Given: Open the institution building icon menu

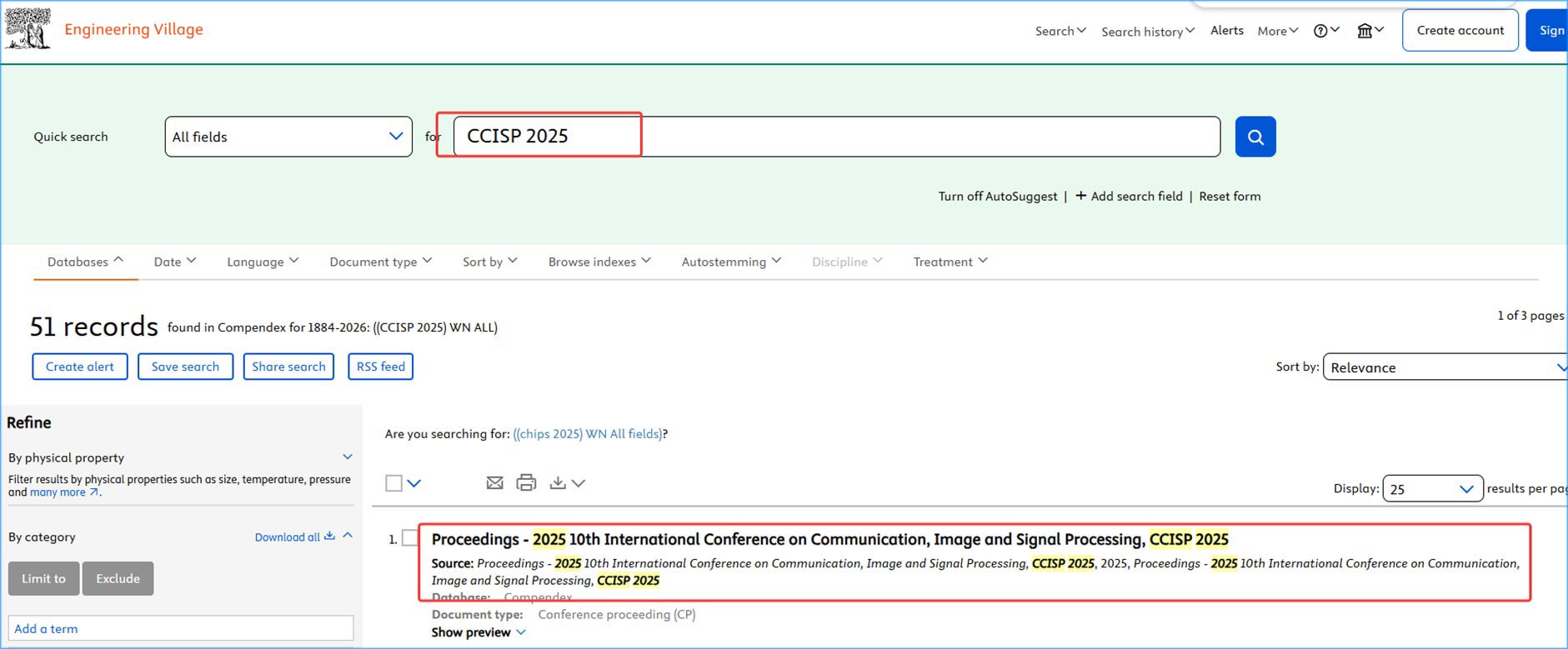Looking at the screenshot, I should click(1370, 31).
